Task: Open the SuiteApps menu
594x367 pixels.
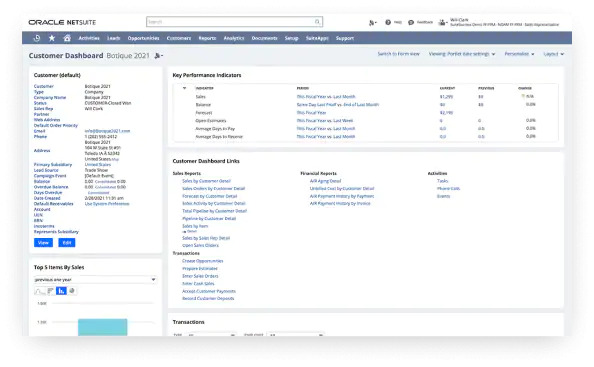Action: coord(317,38)
